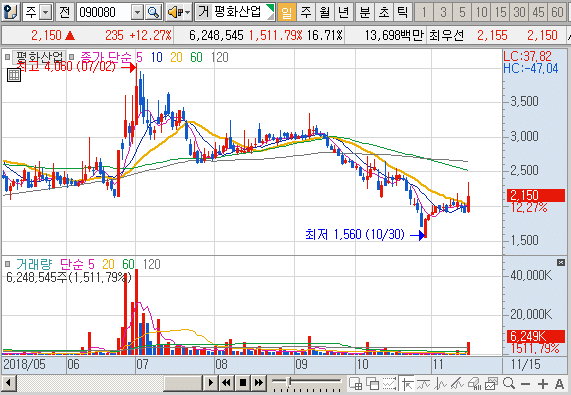
Task: Click the overlapping windows icon
Action: pyautogui.click(x=373, y=384)
